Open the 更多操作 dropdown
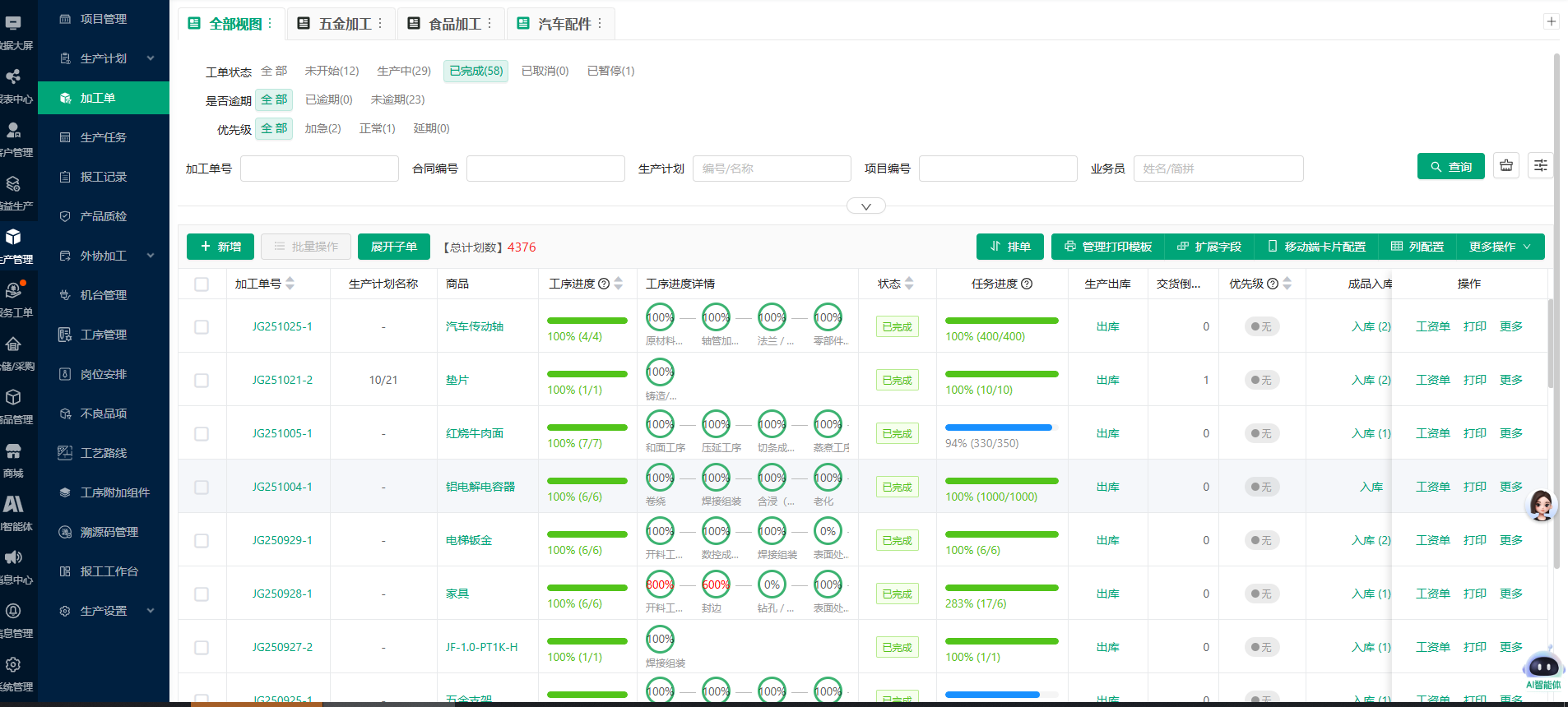The width and height of the screenshot is (1568, 707). (1500, 247)
